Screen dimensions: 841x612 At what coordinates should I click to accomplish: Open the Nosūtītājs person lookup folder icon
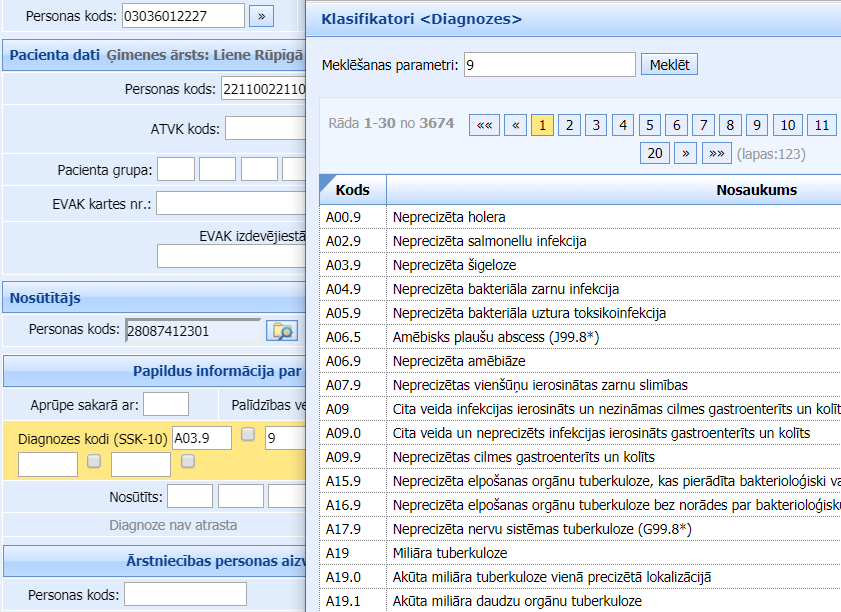(x=282, y=330)
